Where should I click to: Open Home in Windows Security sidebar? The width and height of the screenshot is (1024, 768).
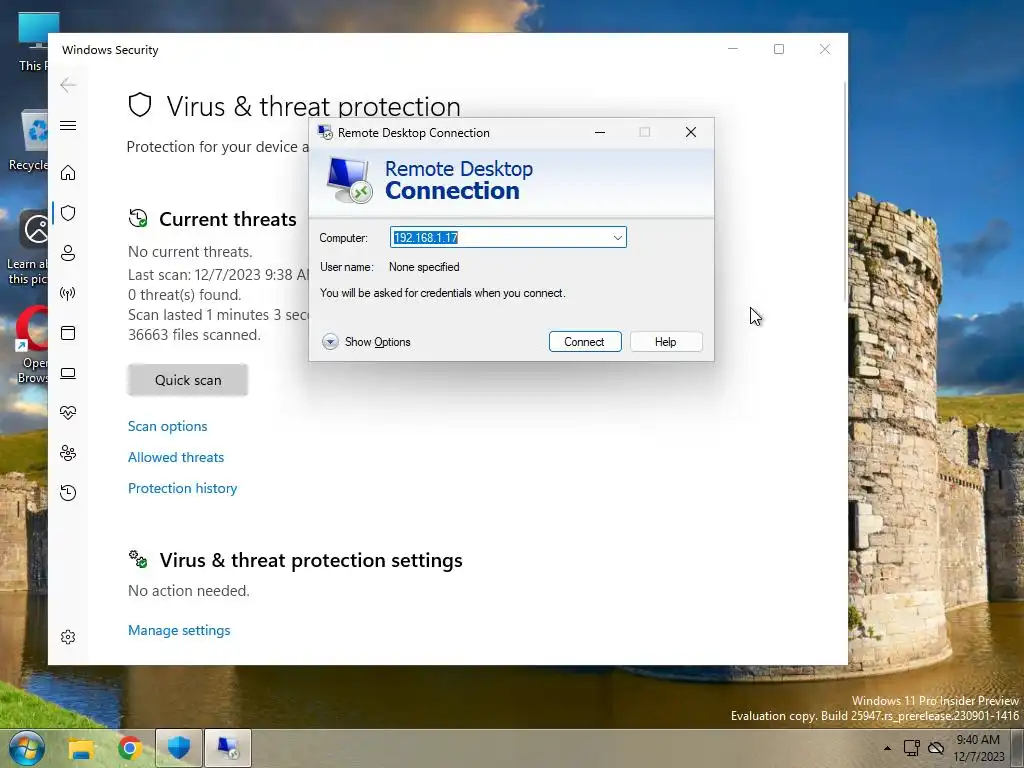[68, 173]
